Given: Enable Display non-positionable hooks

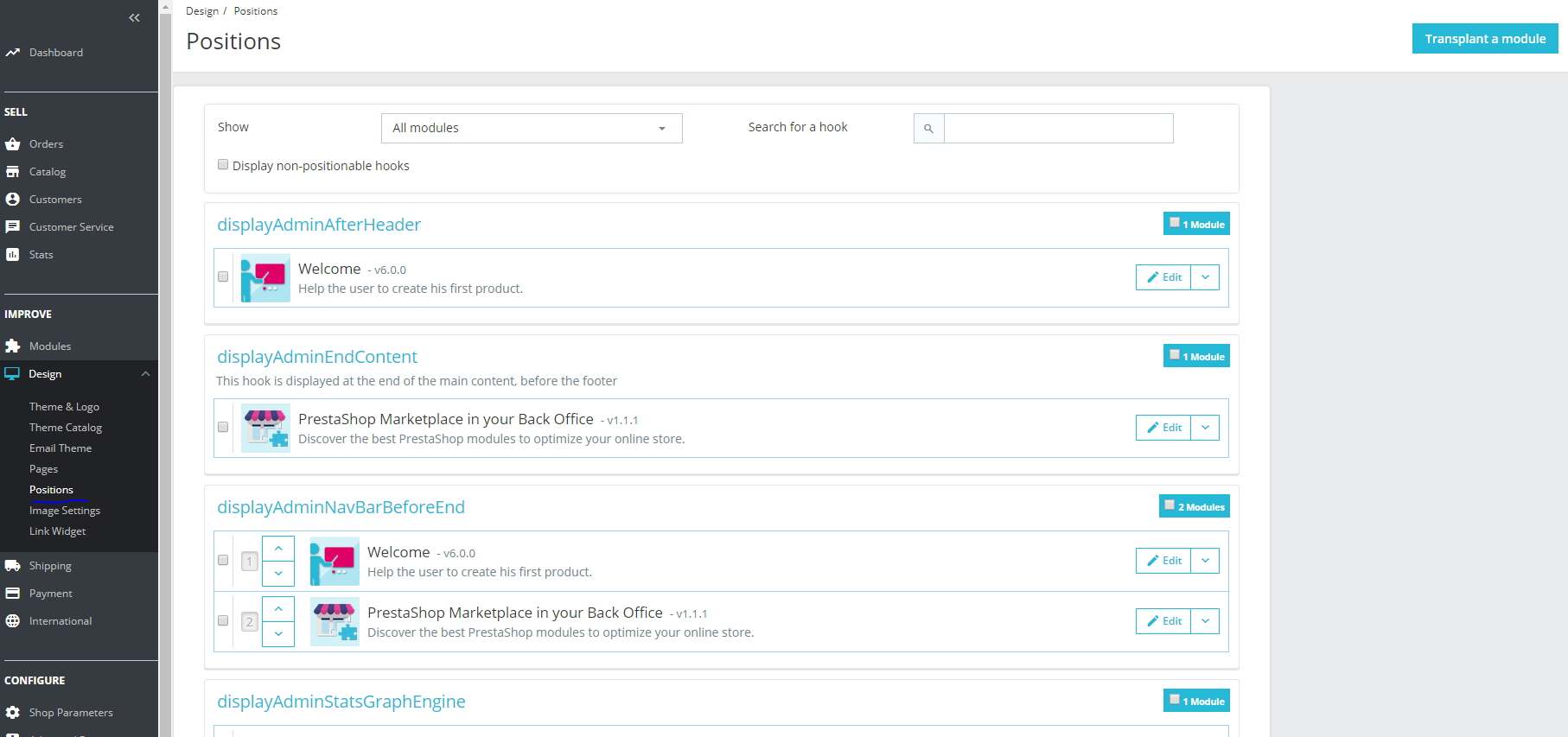Looking at the screenshot, I should [x=223, y=164].
